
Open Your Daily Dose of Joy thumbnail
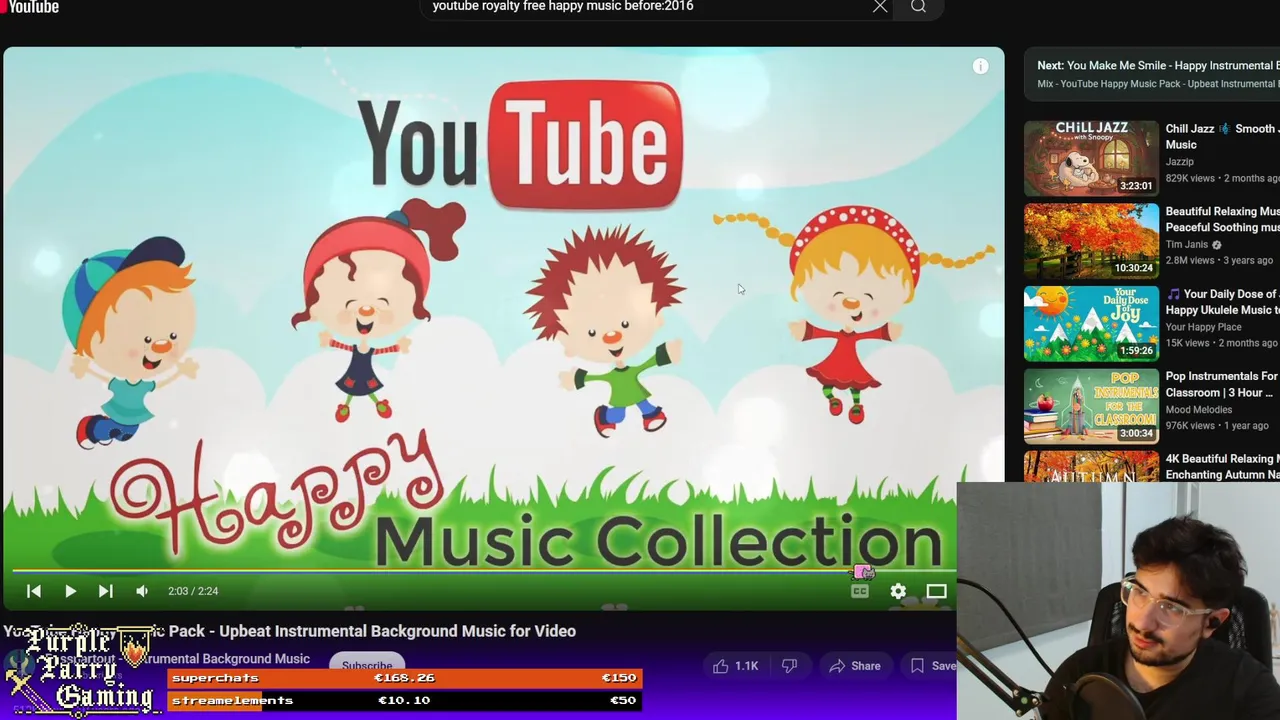tap(1091, 323)
